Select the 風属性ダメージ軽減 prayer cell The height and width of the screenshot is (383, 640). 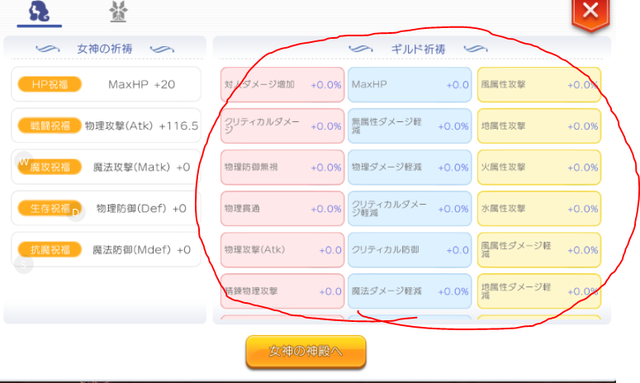(539, 249)
